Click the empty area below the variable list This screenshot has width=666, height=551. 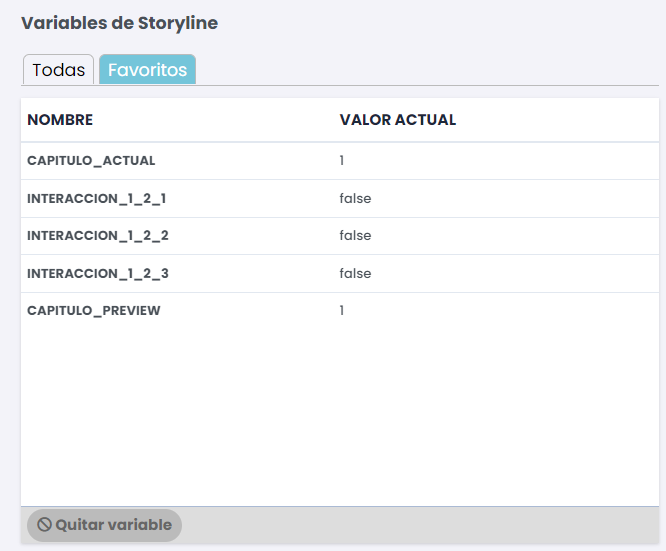coord(340,418)
